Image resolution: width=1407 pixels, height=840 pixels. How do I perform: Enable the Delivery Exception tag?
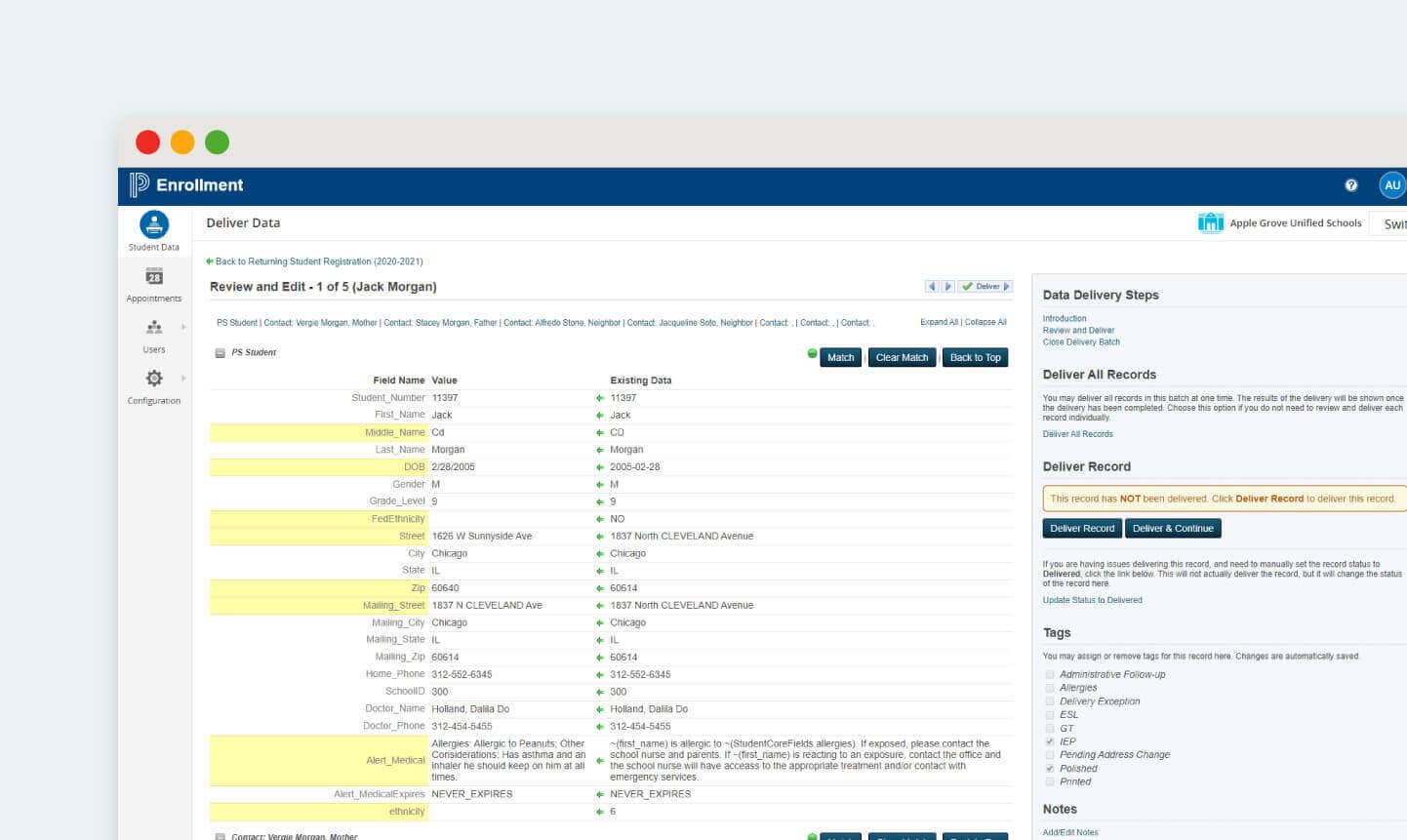pyautogui.click(x=1050, y=700)
